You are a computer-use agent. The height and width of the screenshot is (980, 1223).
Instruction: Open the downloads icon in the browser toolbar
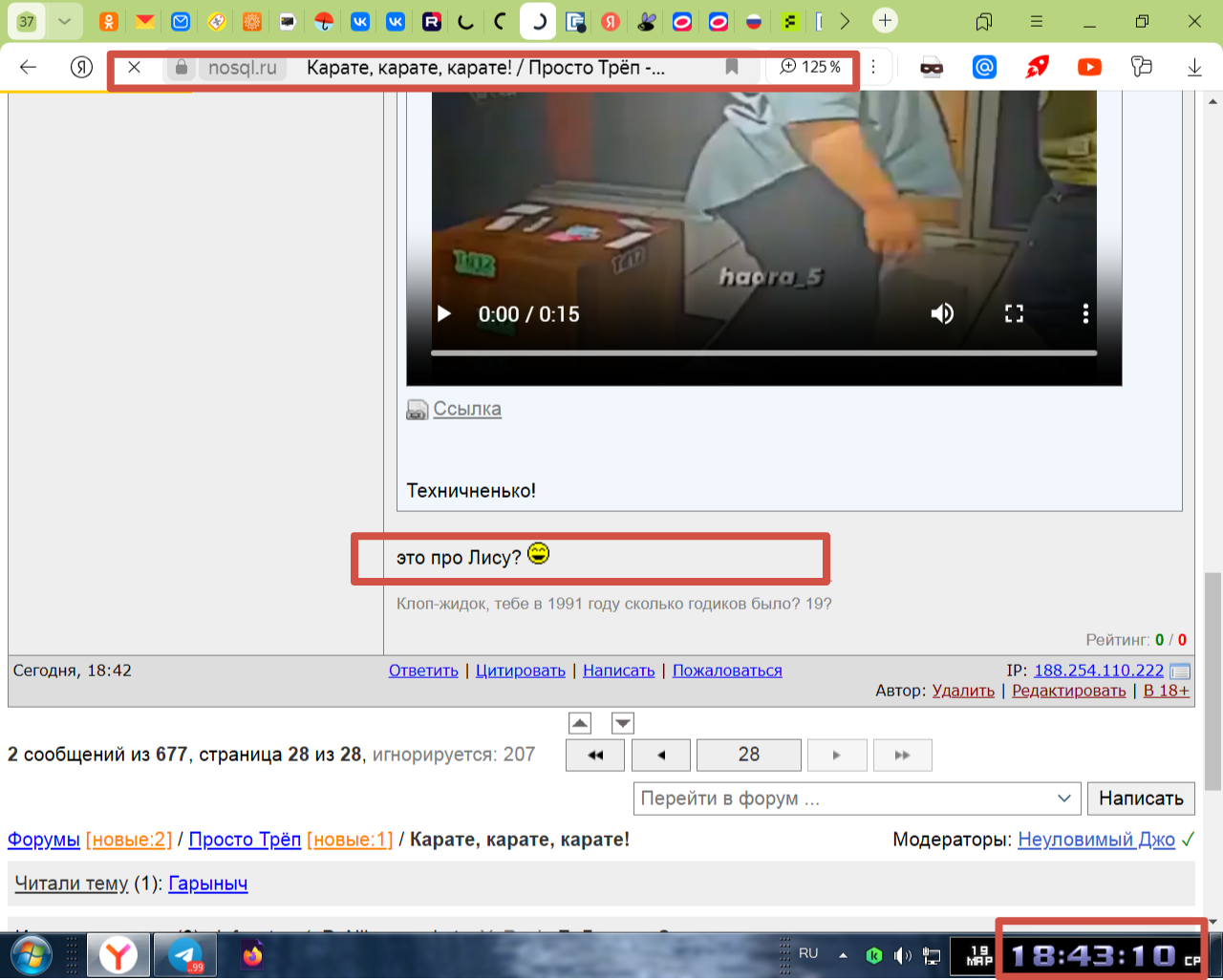(x=1194, y=67)
